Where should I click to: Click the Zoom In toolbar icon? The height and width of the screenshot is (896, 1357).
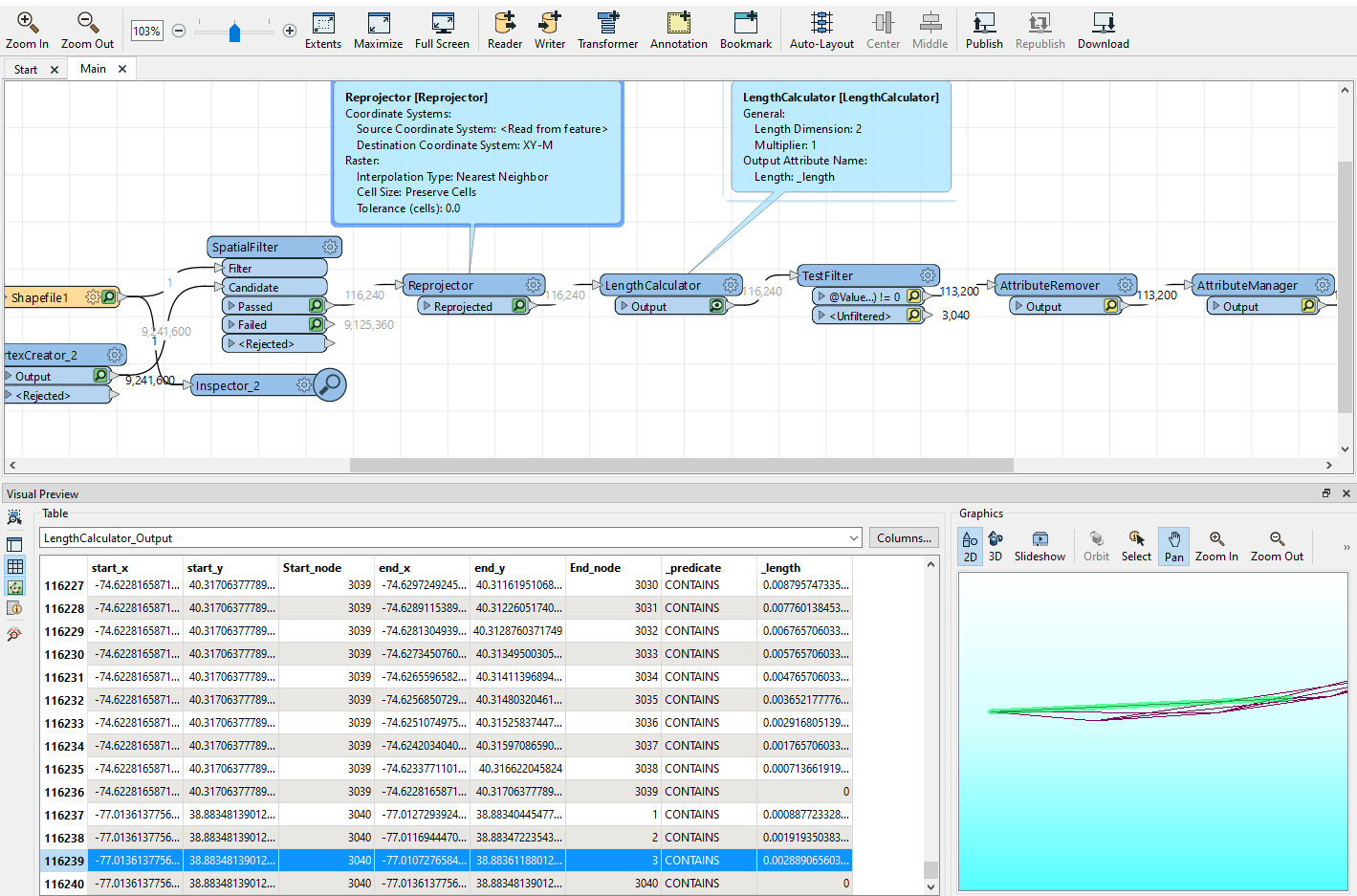point(27,31)
